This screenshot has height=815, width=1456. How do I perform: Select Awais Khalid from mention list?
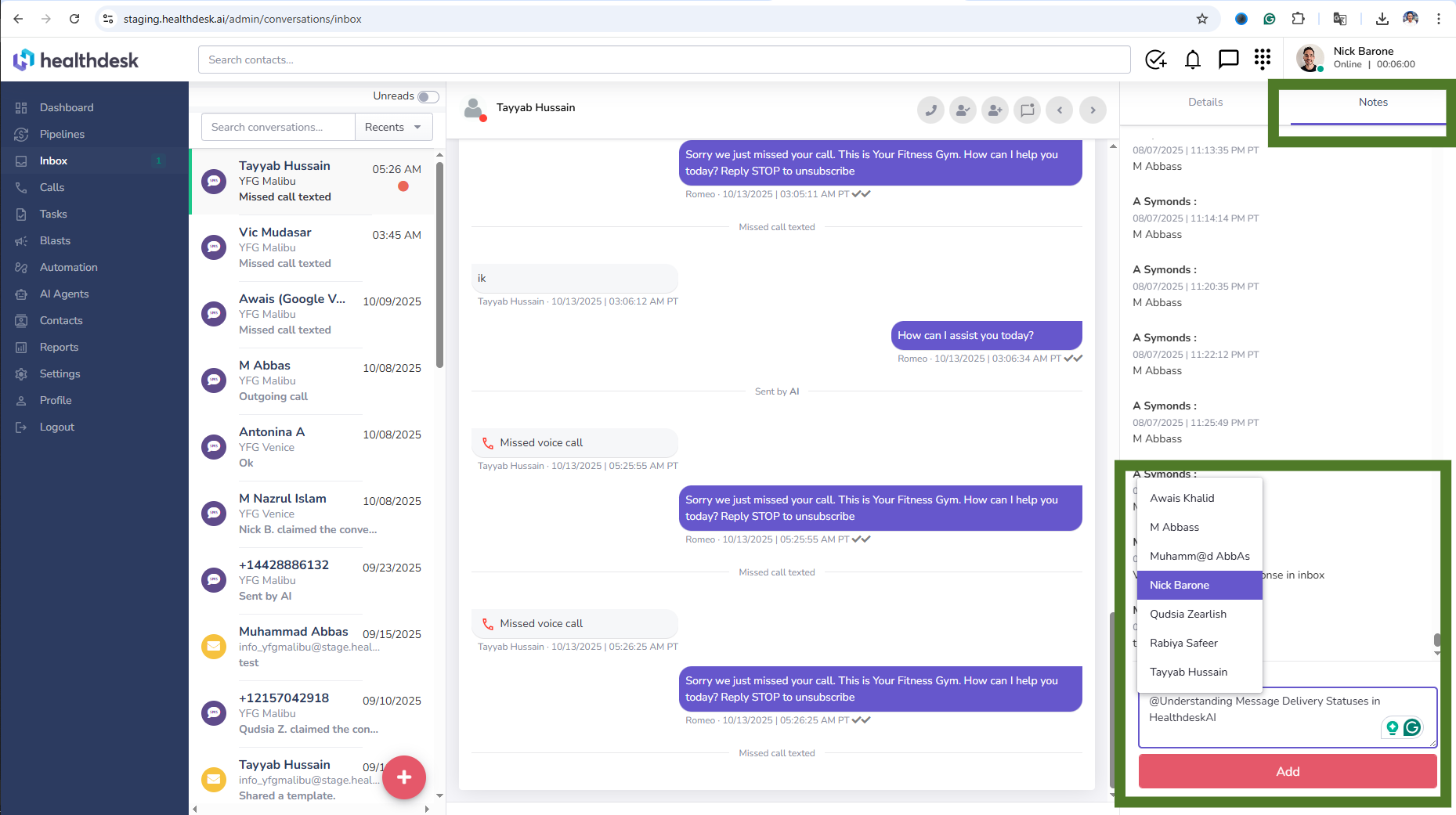(x=1199, y=498)
